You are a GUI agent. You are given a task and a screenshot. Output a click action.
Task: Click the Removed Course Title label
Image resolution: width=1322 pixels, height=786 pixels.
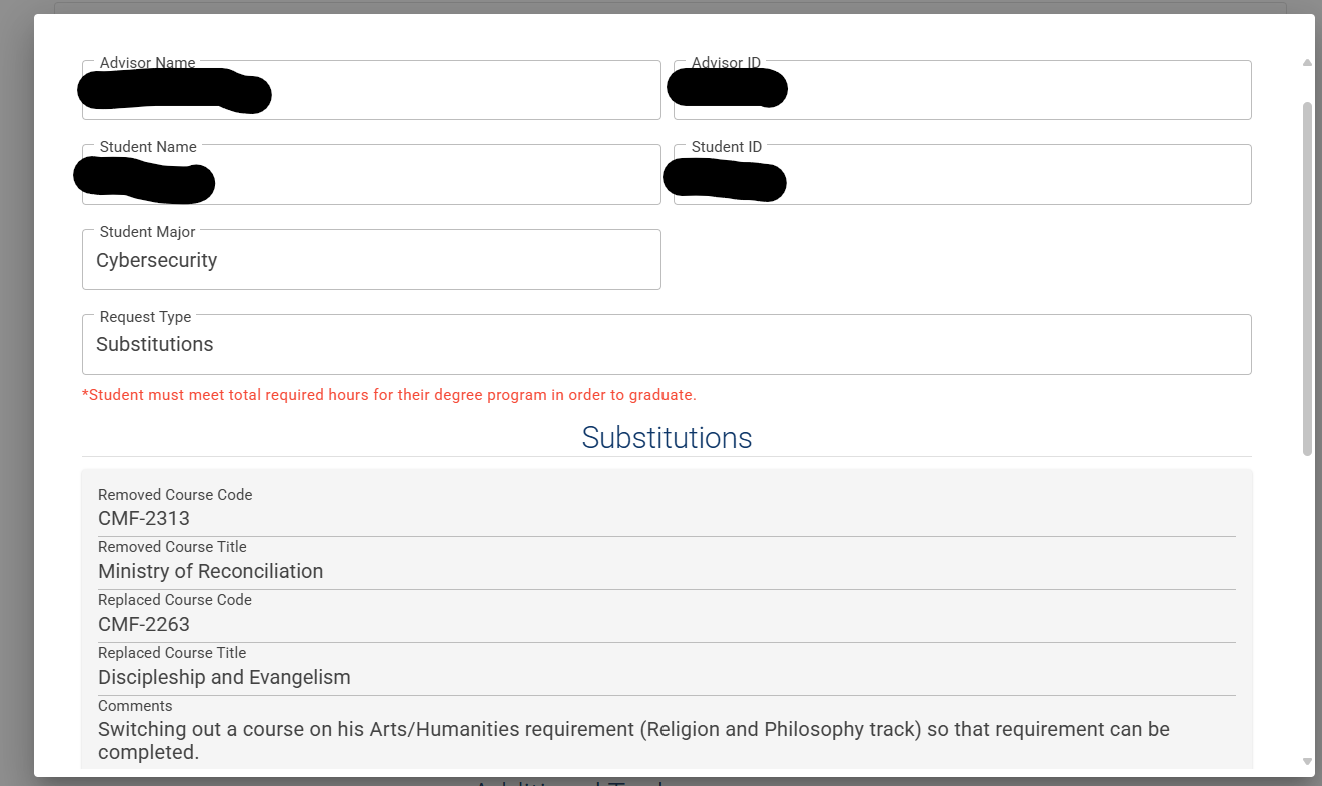point(172,547)
